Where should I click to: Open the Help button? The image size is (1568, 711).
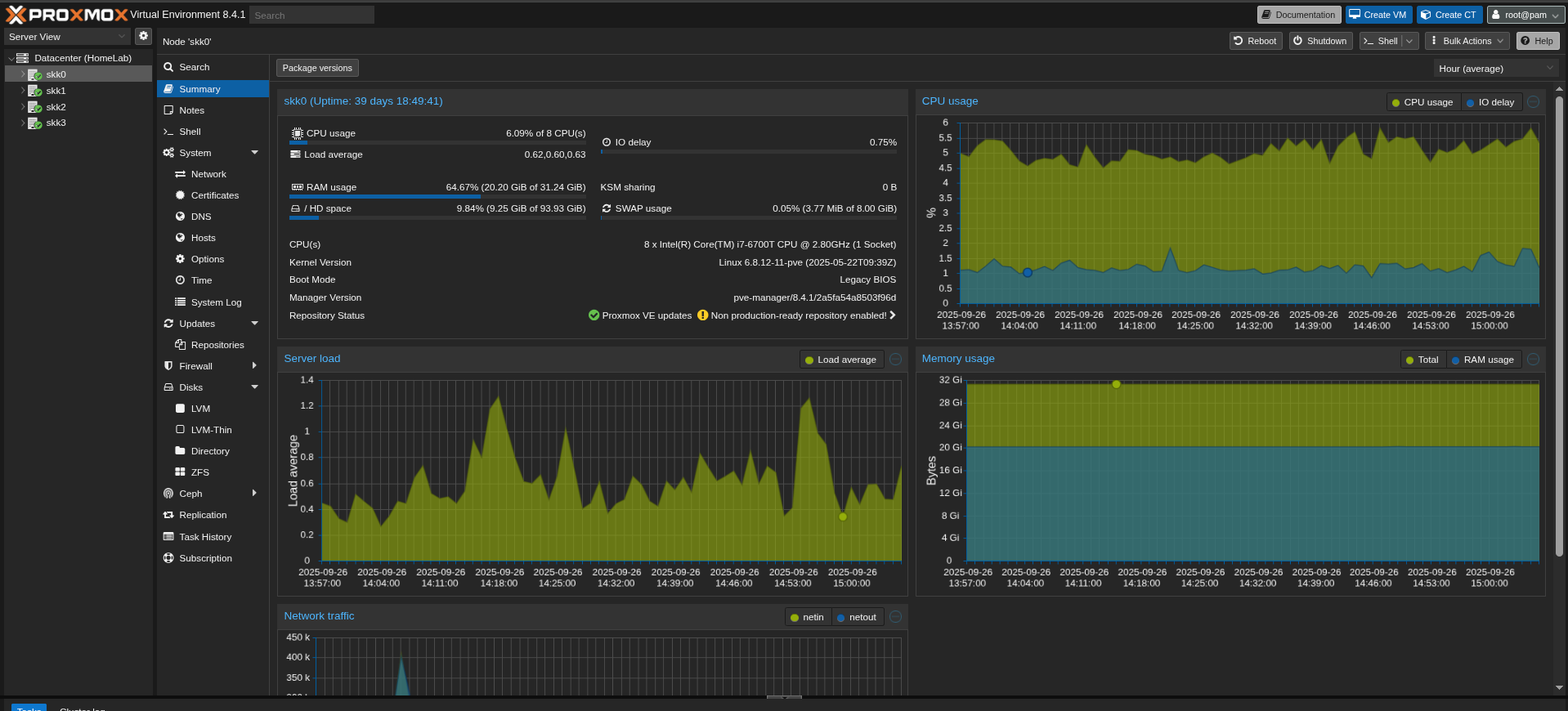[x=1537, y=41]
